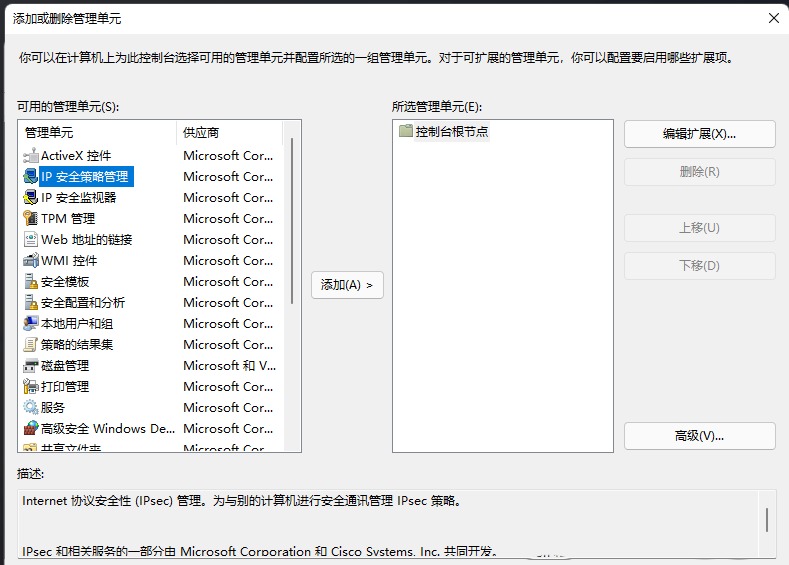Click the available snap-ins list scrollbar
The width and height of the screenshot is (789, 565).
click(292, 220)
